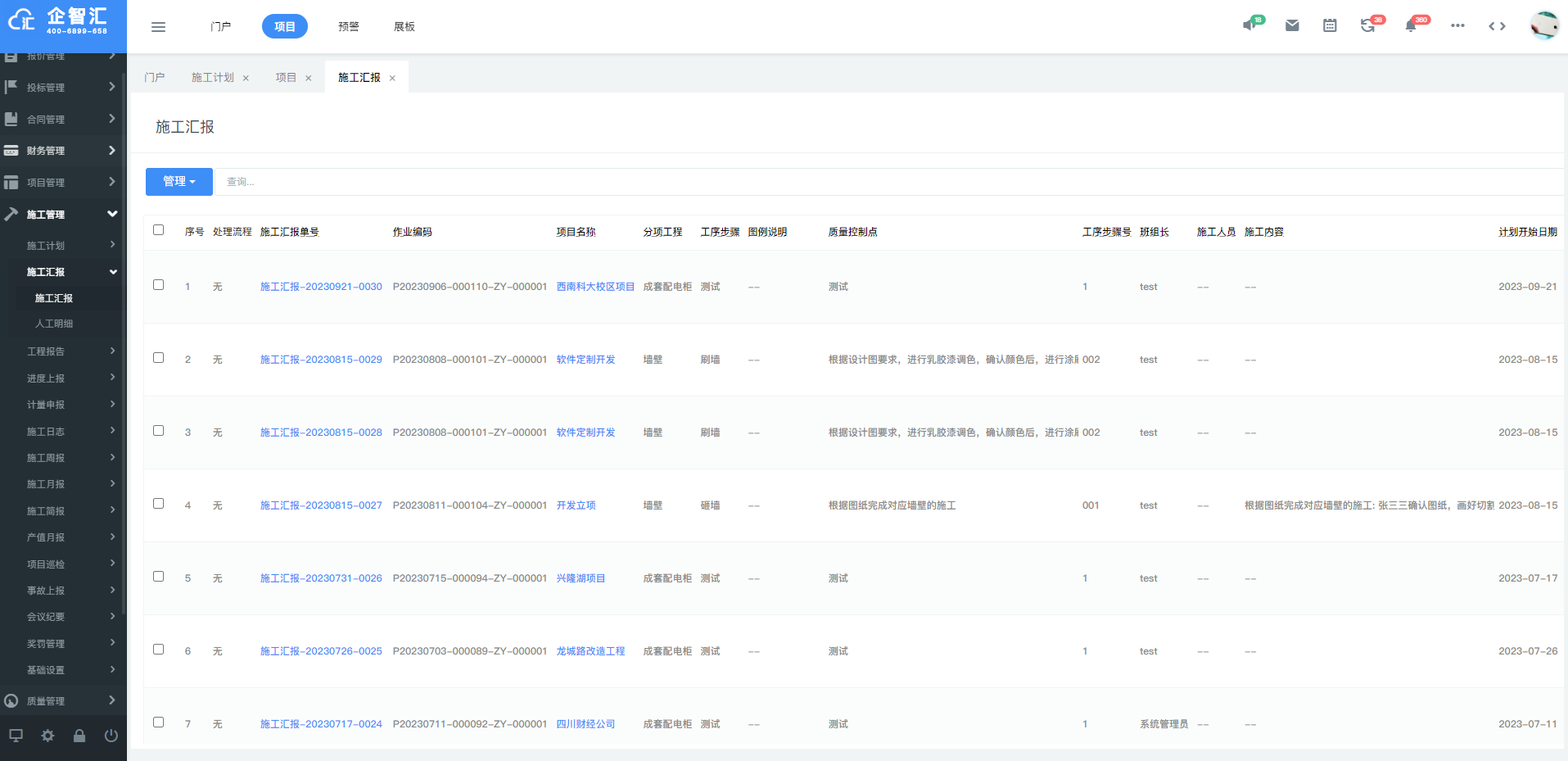The image size is (1568, 761).
Task: Open the announcements megaphone icon
Action: click(x=1249, y=25)
